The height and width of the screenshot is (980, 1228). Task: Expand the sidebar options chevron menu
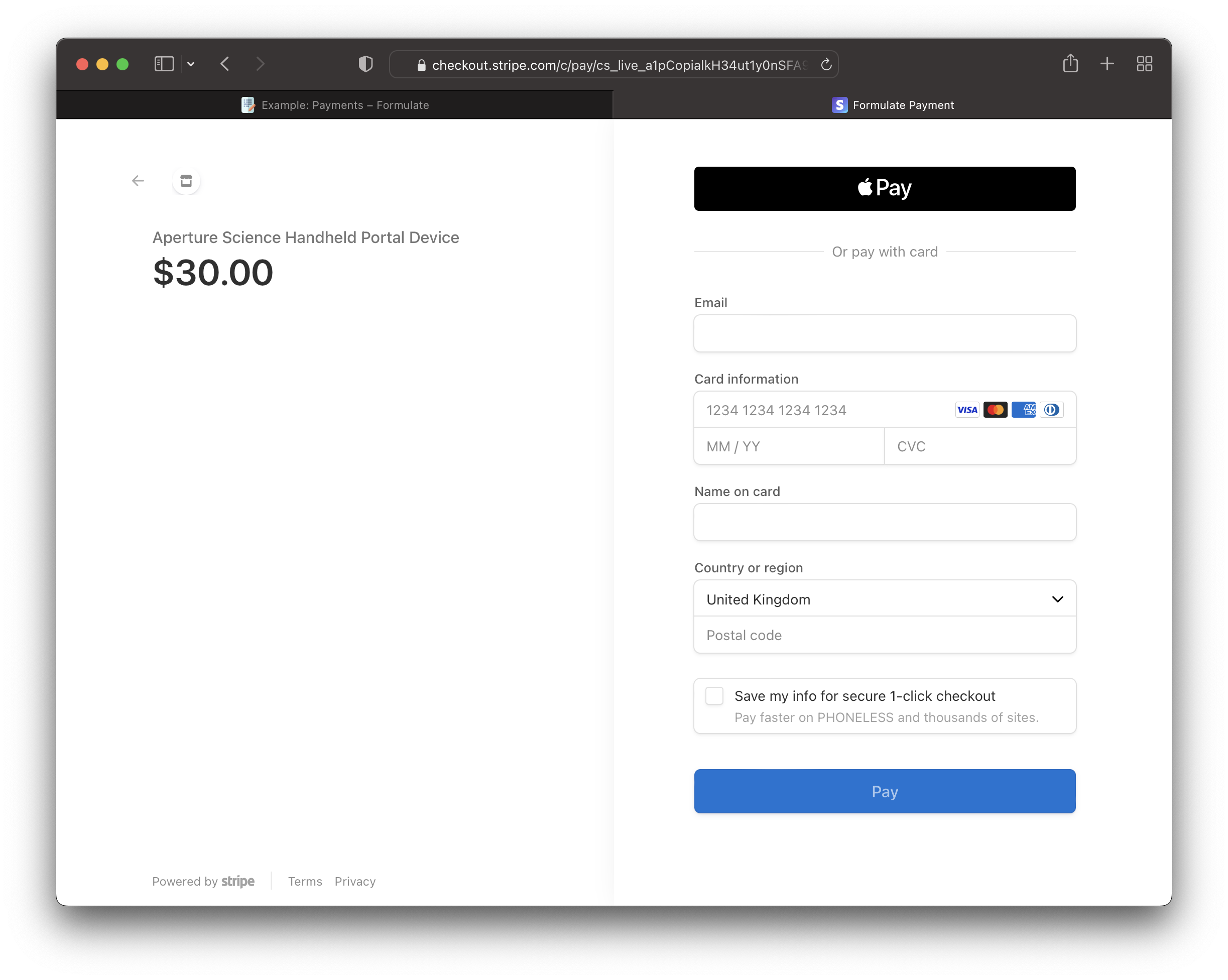(x=191, y=64)
